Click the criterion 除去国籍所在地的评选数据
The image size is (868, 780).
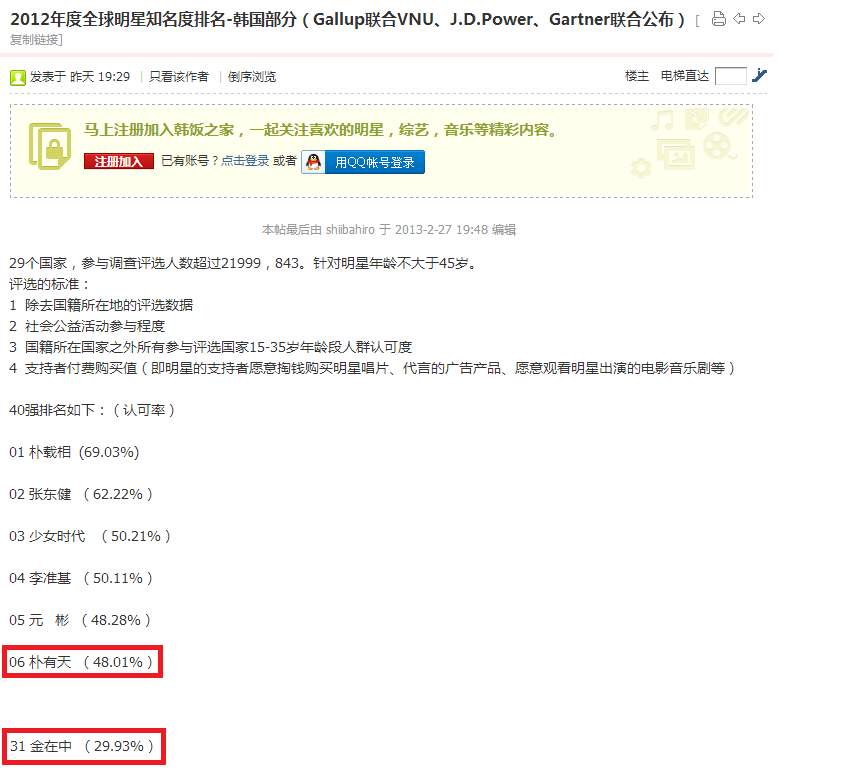click(x=109, y=305)
